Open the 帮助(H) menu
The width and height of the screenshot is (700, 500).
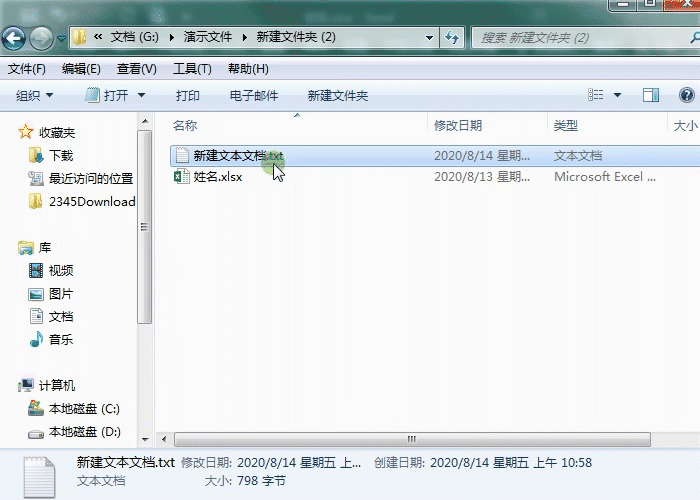248,69
